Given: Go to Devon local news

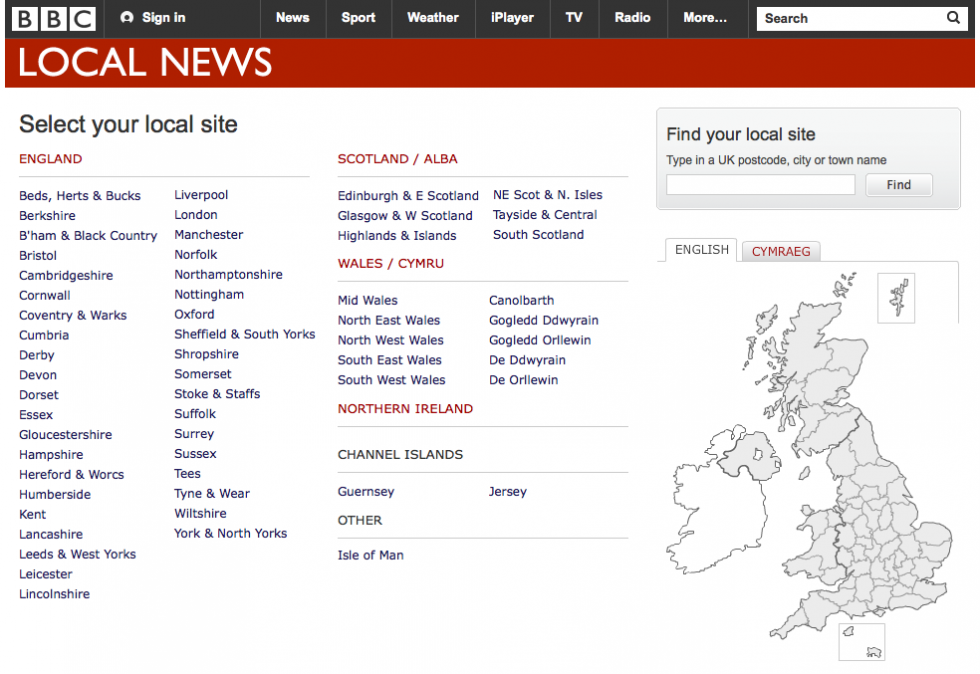Looking at the screenshot, I should click(38, 375).
